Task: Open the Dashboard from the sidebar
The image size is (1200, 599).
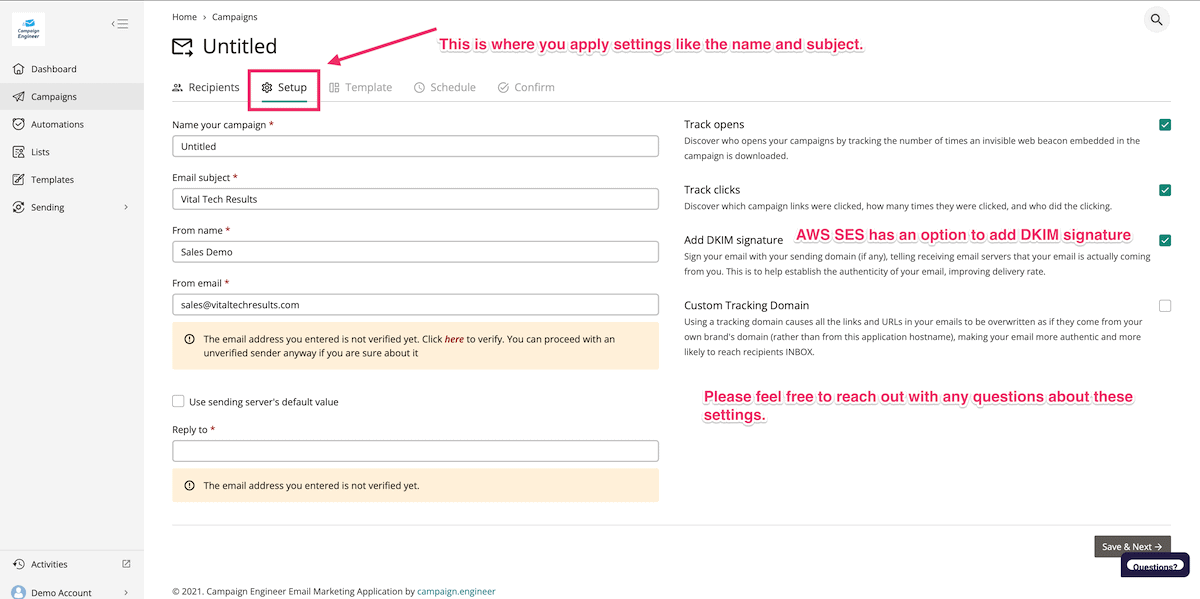Action: (x=53, y=69)
